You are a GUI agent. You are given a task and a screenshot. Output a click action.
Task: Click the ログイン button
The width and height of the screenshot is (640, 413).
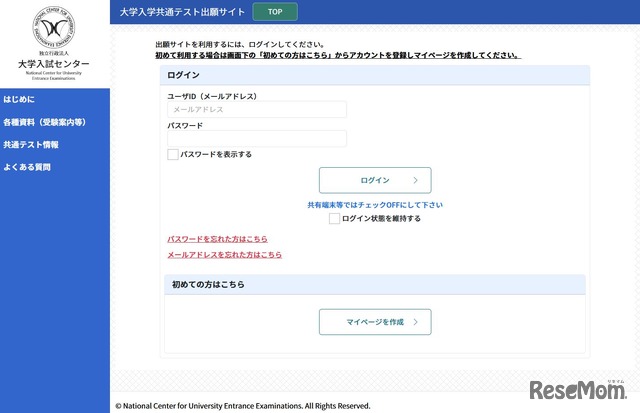coord(375,180)
